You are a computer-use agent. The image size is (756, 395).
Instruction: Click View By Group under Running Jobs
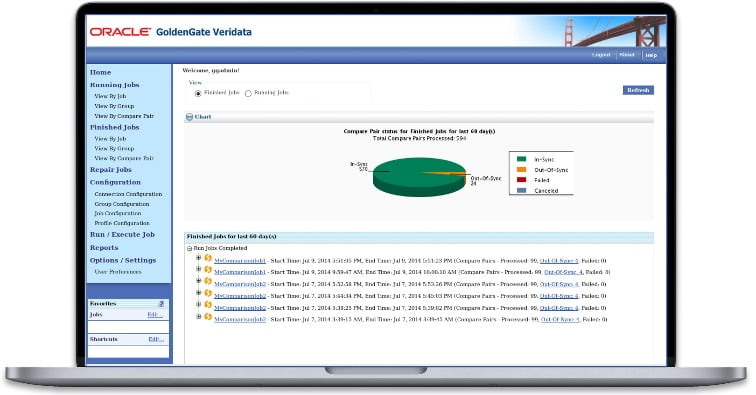(114, 106)
